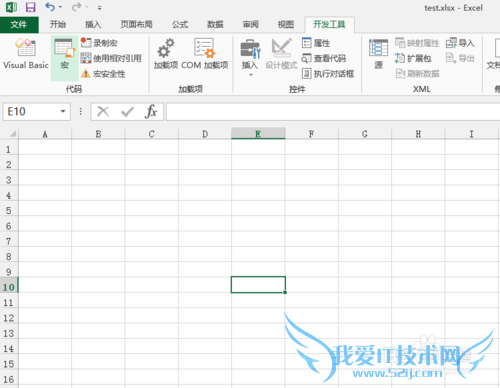Viewport: 500px width, 388px height.
Task: Click the active cell E10
Action: coord(258,285)
